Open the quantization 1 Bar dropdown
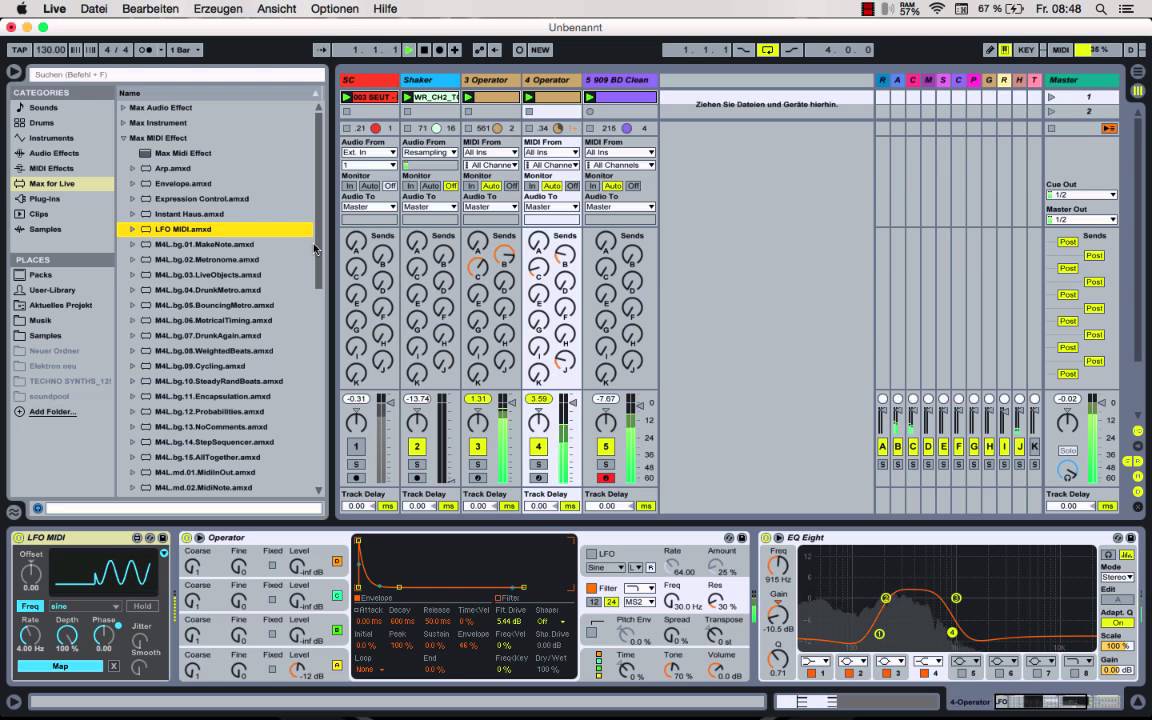1152x720 pixels. coord(185,50)
